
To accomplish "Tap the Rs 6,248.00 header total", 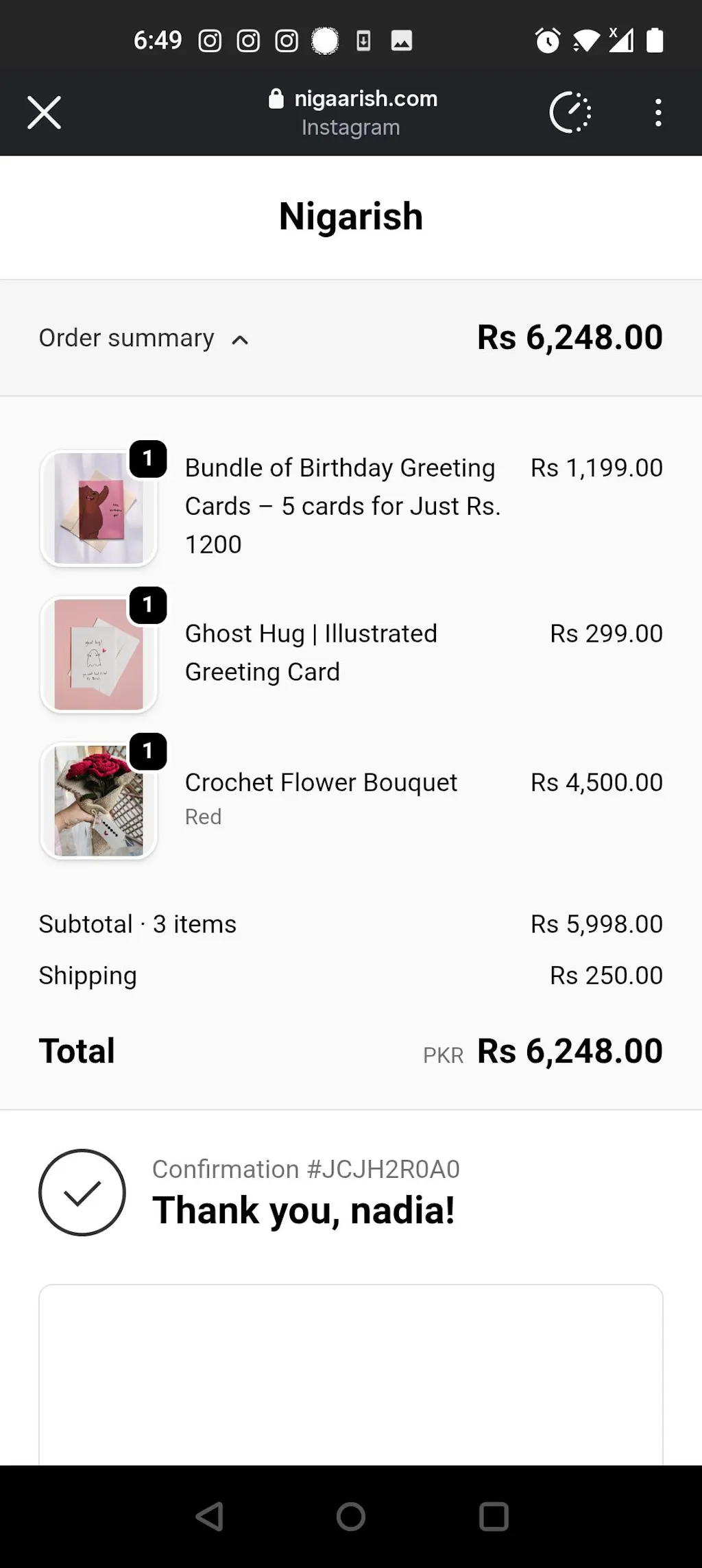I will pos(570,337).
